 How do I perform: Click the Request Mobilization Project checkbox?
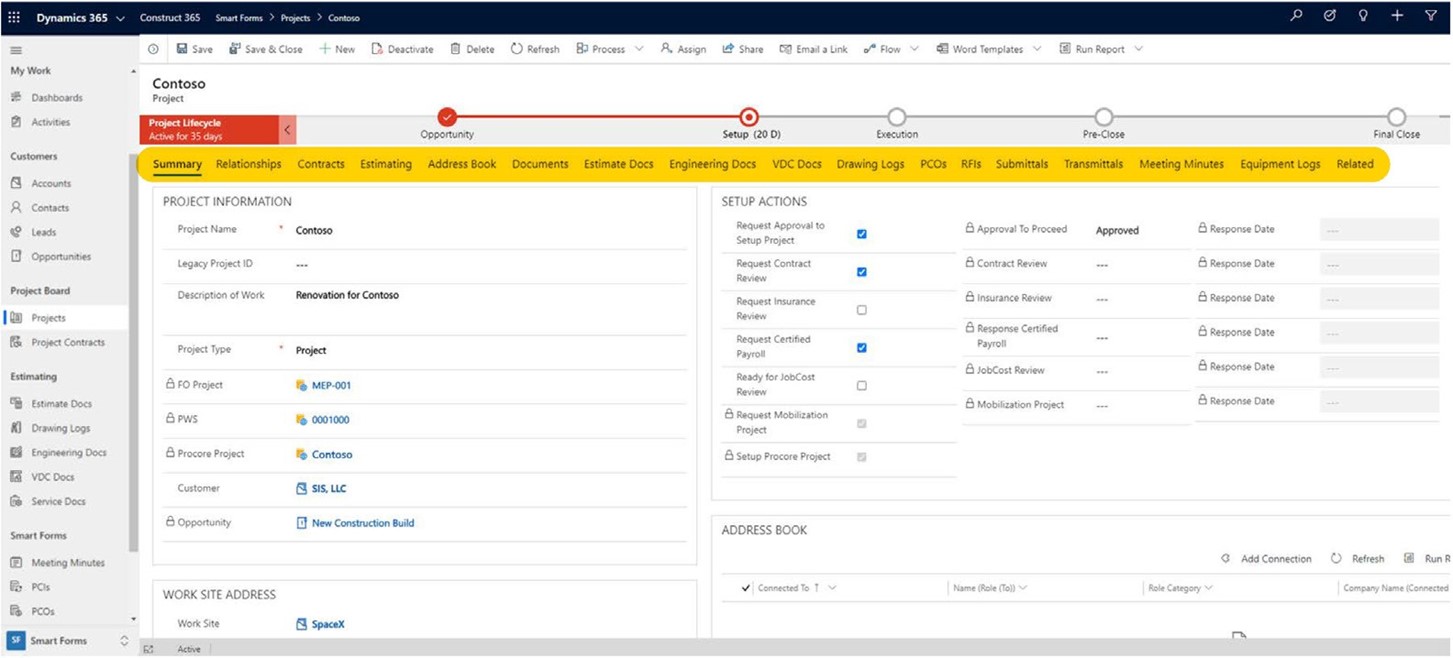[862, 423]
